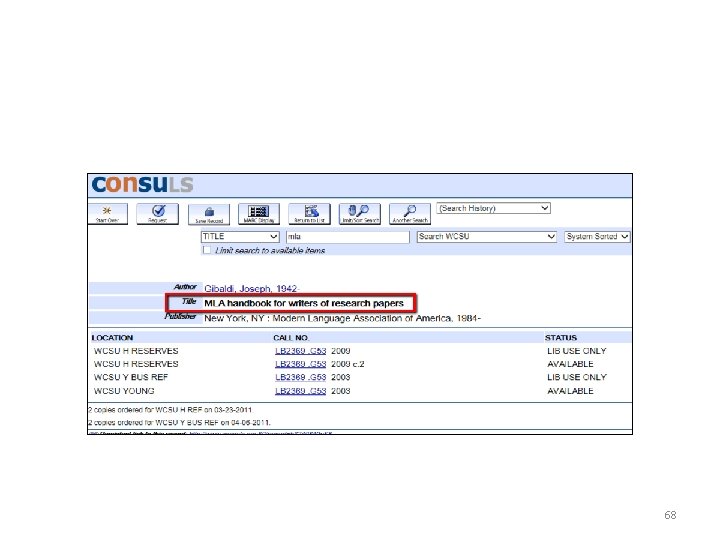Click WCSU H RESERVES in the first row

[136, 351]
